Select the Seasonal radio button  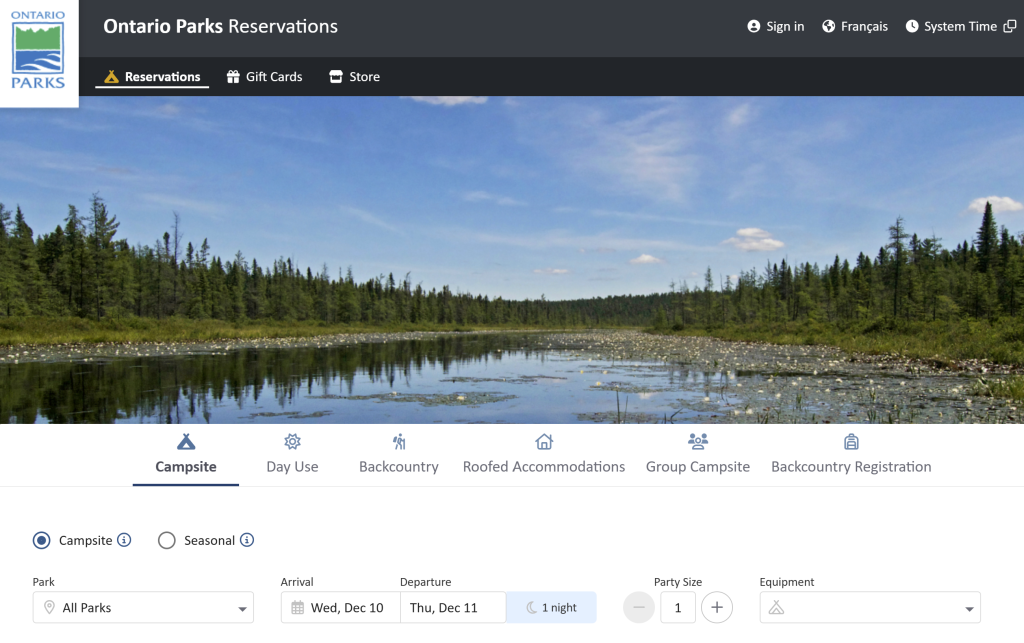[167, 540]
